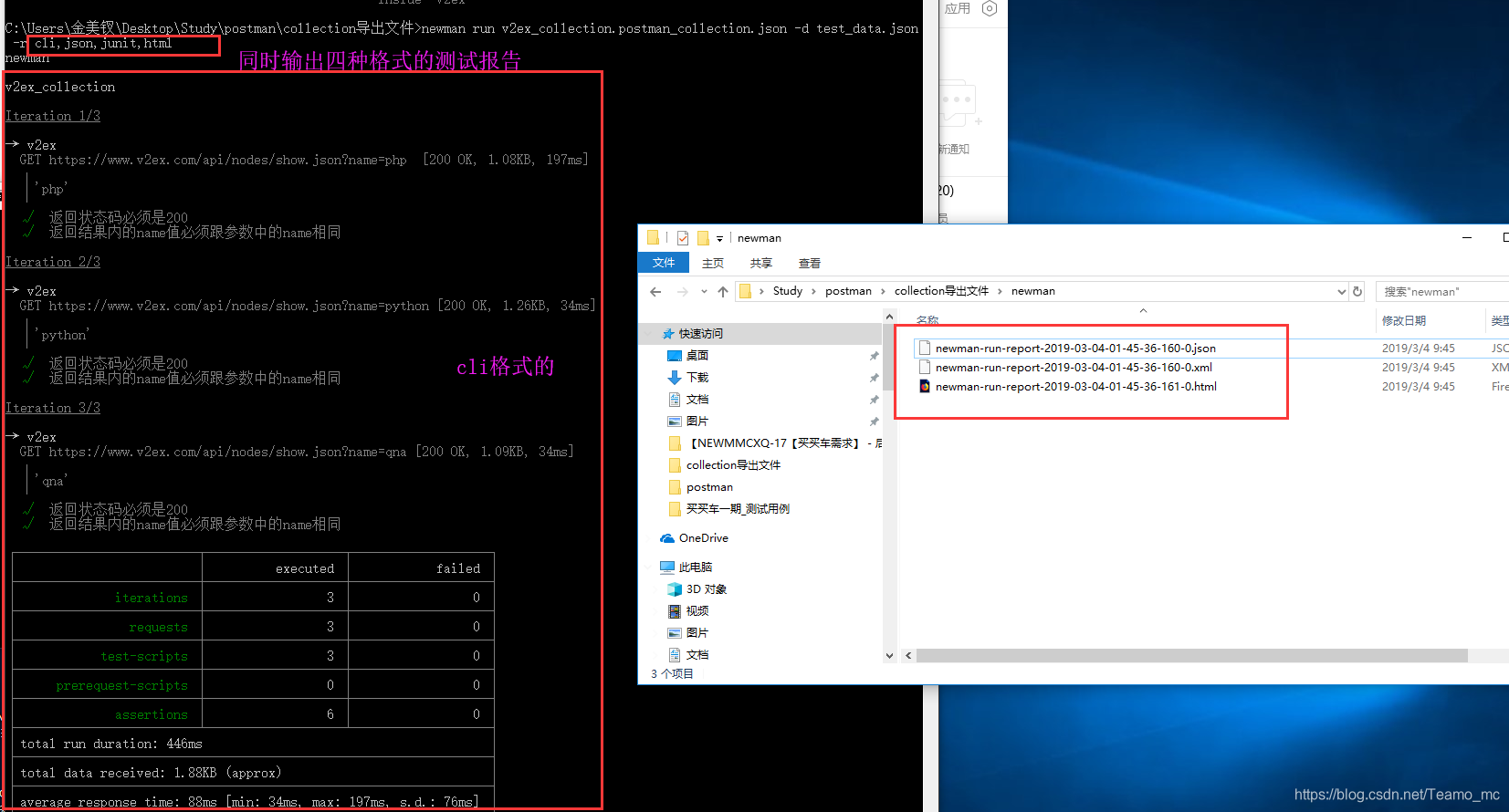Click the hexagon settings icon near 应用
This screenshot has height=812, width=1509.
pos(990,8)
